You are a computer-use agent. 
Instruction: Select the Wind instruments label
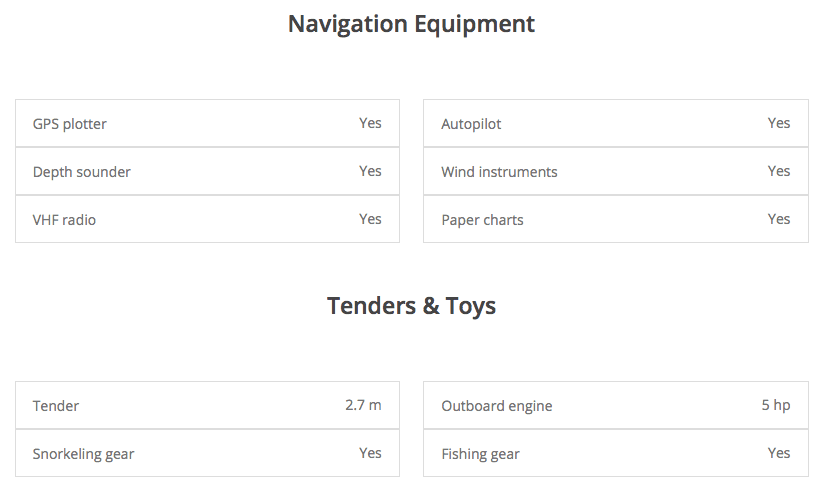coord(499,172)
